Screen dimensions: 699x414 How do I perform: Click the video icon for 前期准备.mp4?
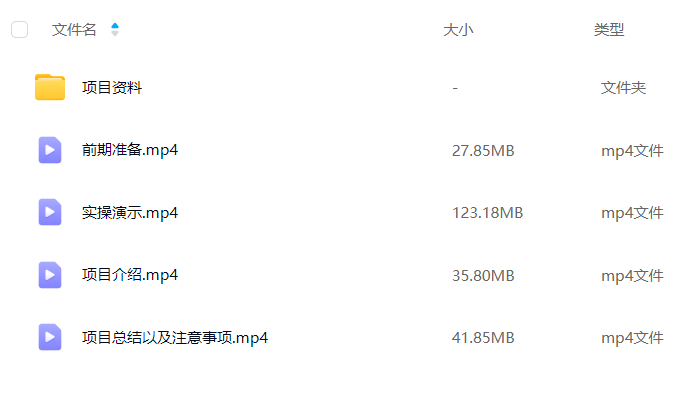[50, 150]
